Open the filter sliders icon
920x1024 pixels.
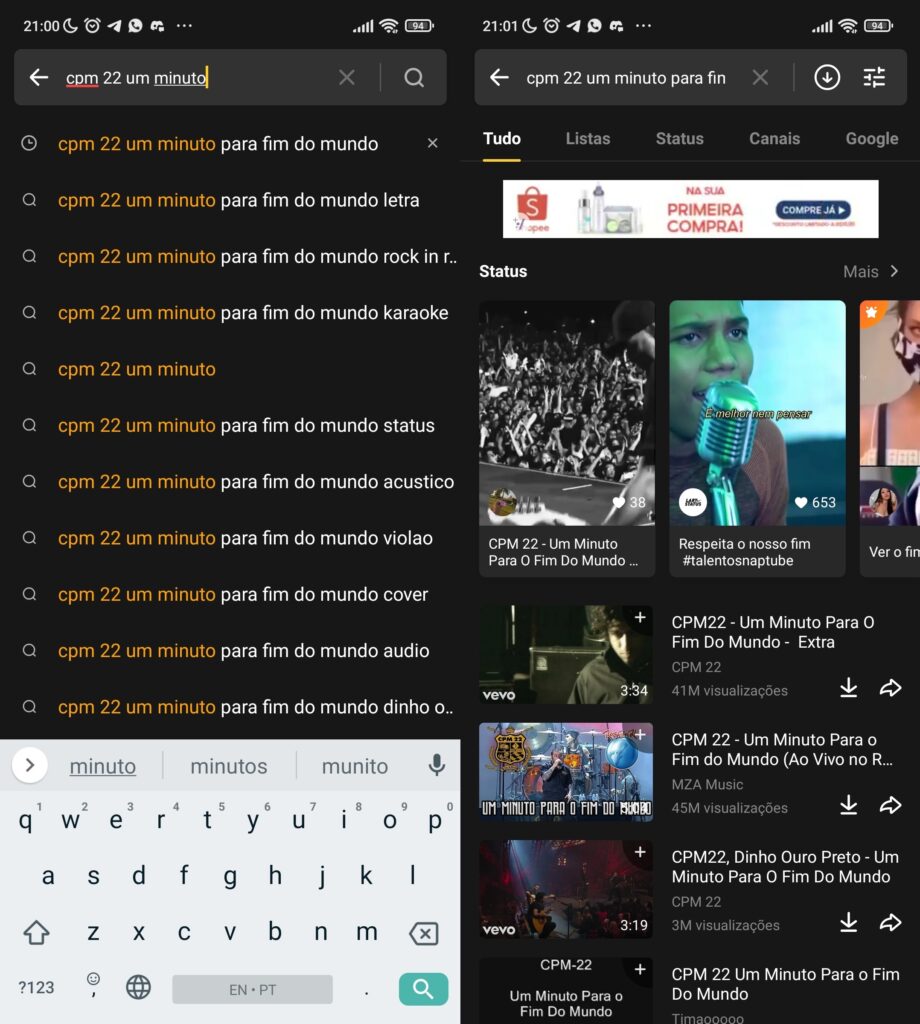[x=875, y=78]
